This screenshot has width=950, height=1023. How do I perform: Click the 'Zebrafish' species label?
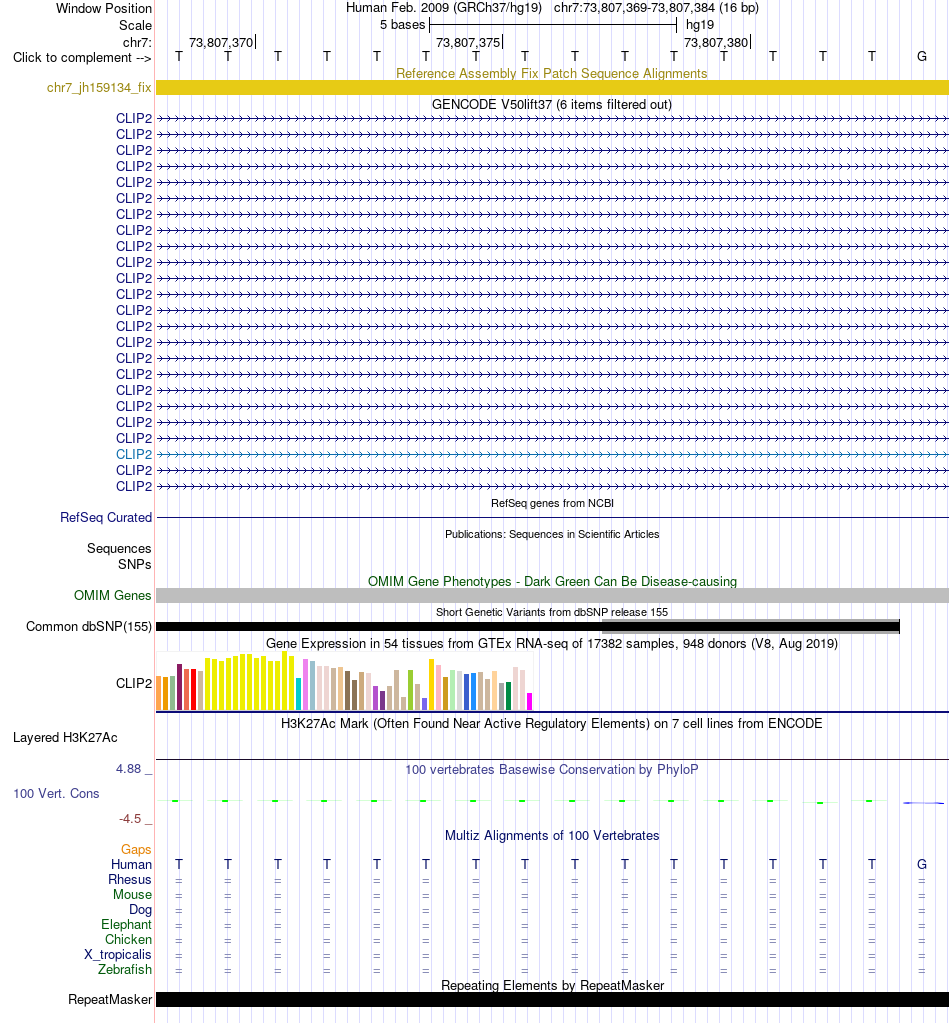(125, 970)
